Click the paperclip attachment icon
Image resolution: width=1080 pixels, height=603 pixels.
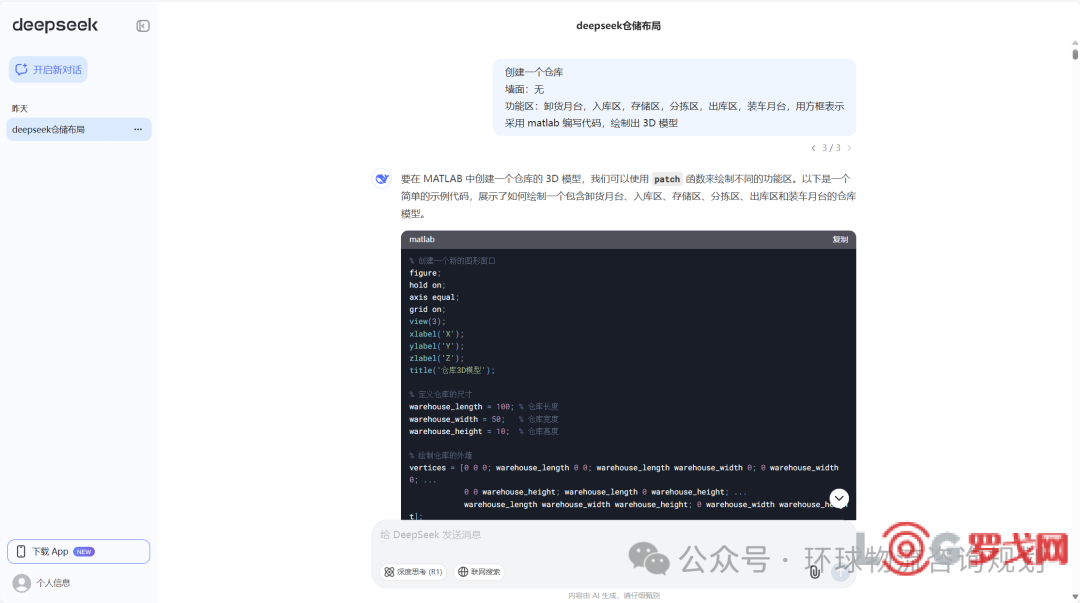point(815,572)
